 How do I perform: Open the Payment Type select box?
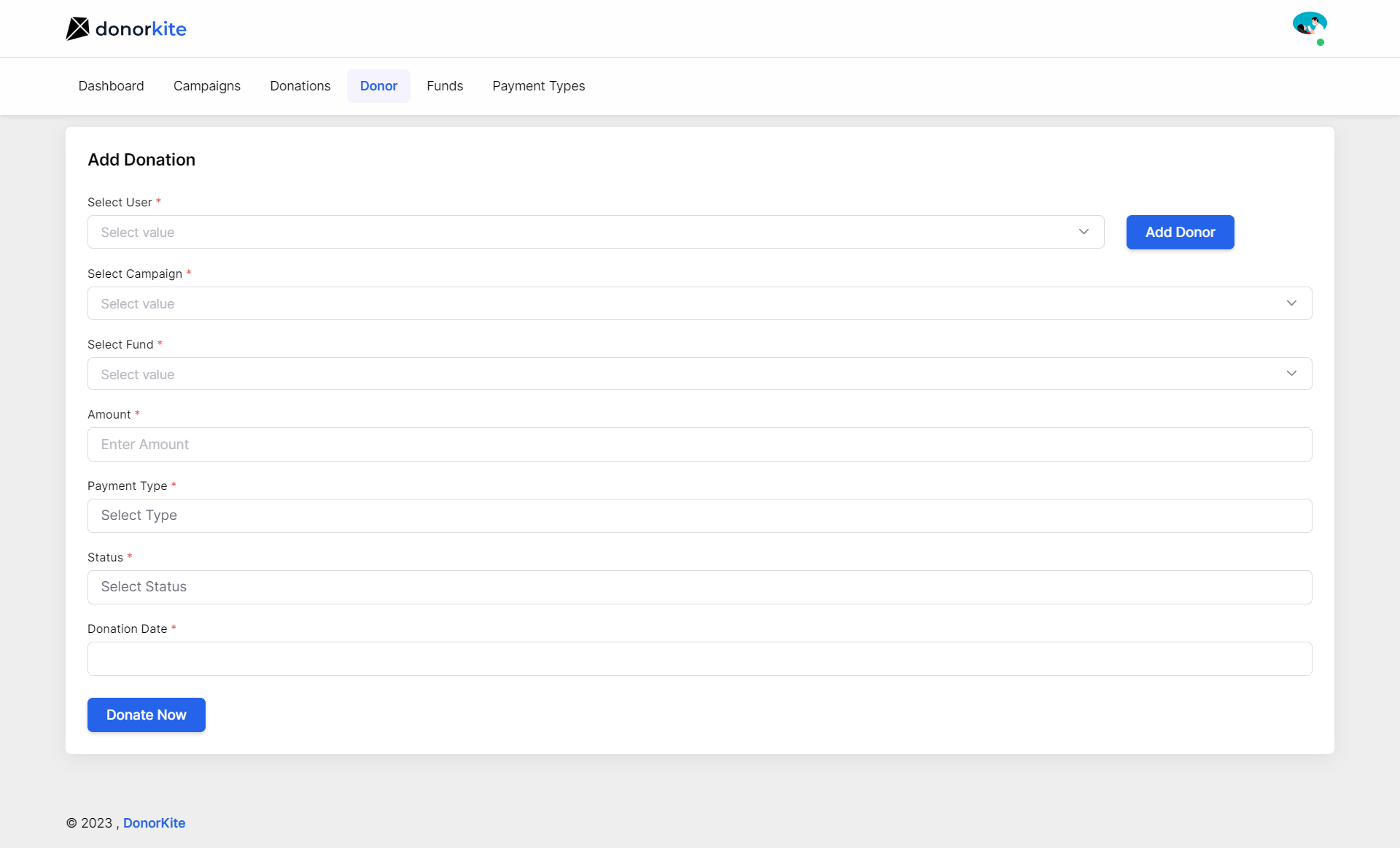(x=699, y=516)
